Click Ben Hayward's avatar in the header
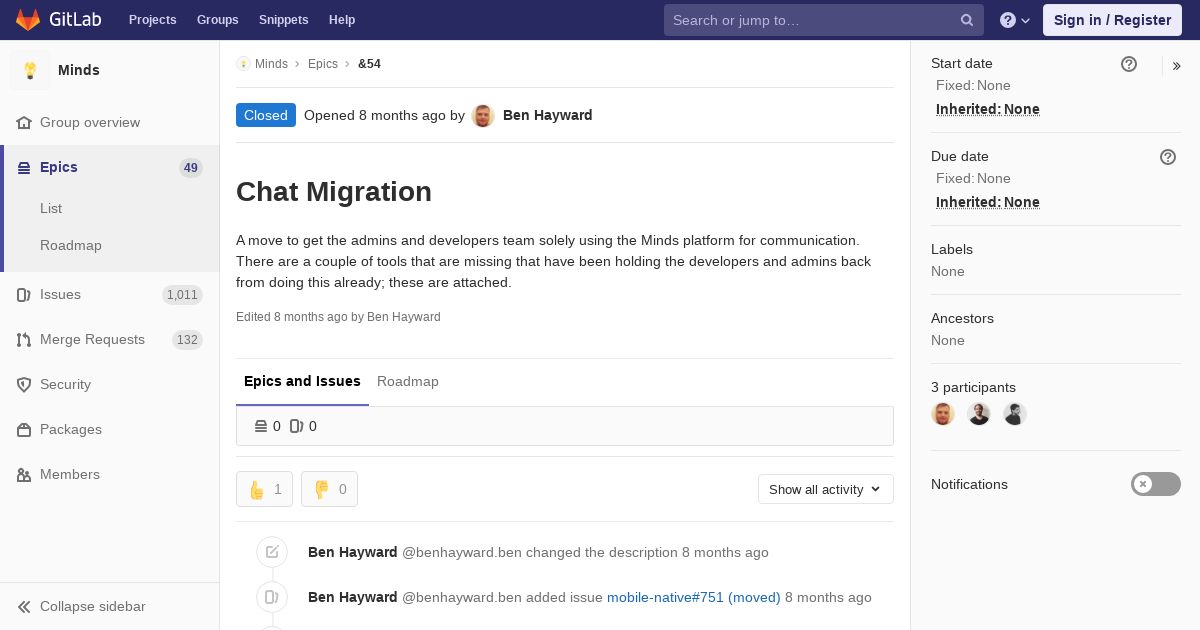Viewport: 1200px width, 630px height. tap(483, 115)
